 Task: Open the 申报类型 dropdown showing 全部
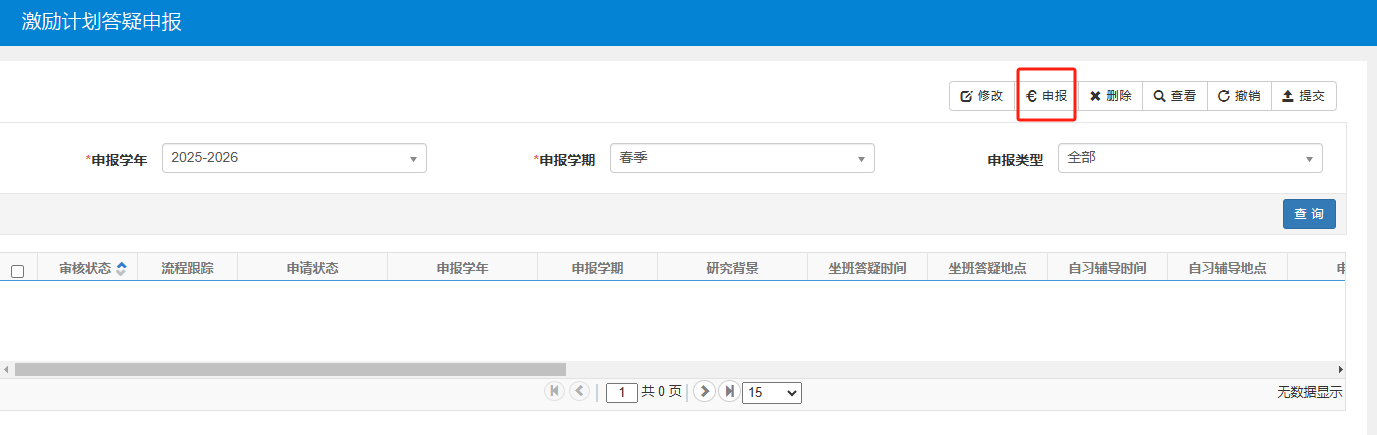point(1189,158)
